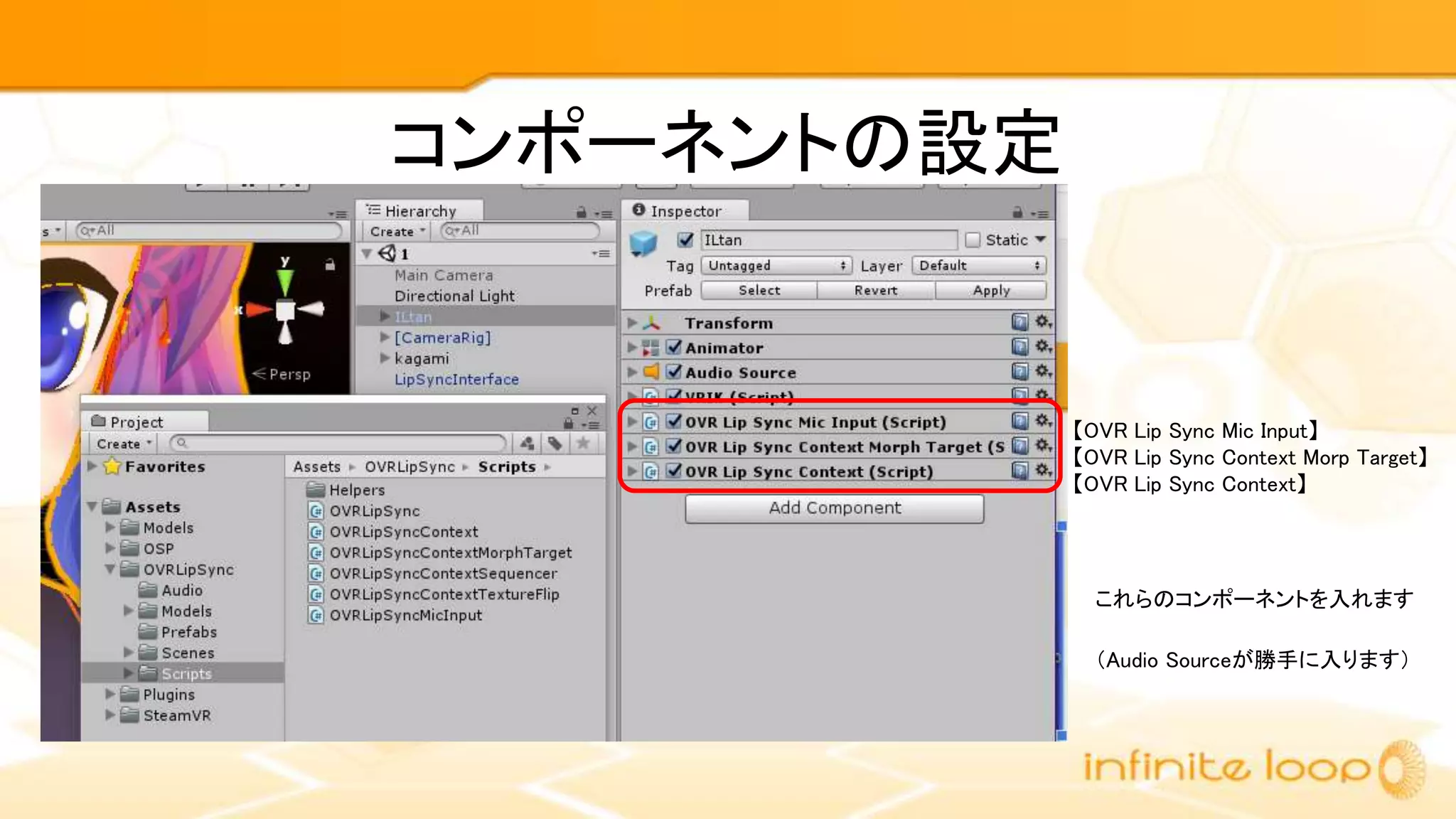Open OVR Lip Sync Mic Input gear menu
Screen dimensions: 1456x819
(x=1043, y=422)
